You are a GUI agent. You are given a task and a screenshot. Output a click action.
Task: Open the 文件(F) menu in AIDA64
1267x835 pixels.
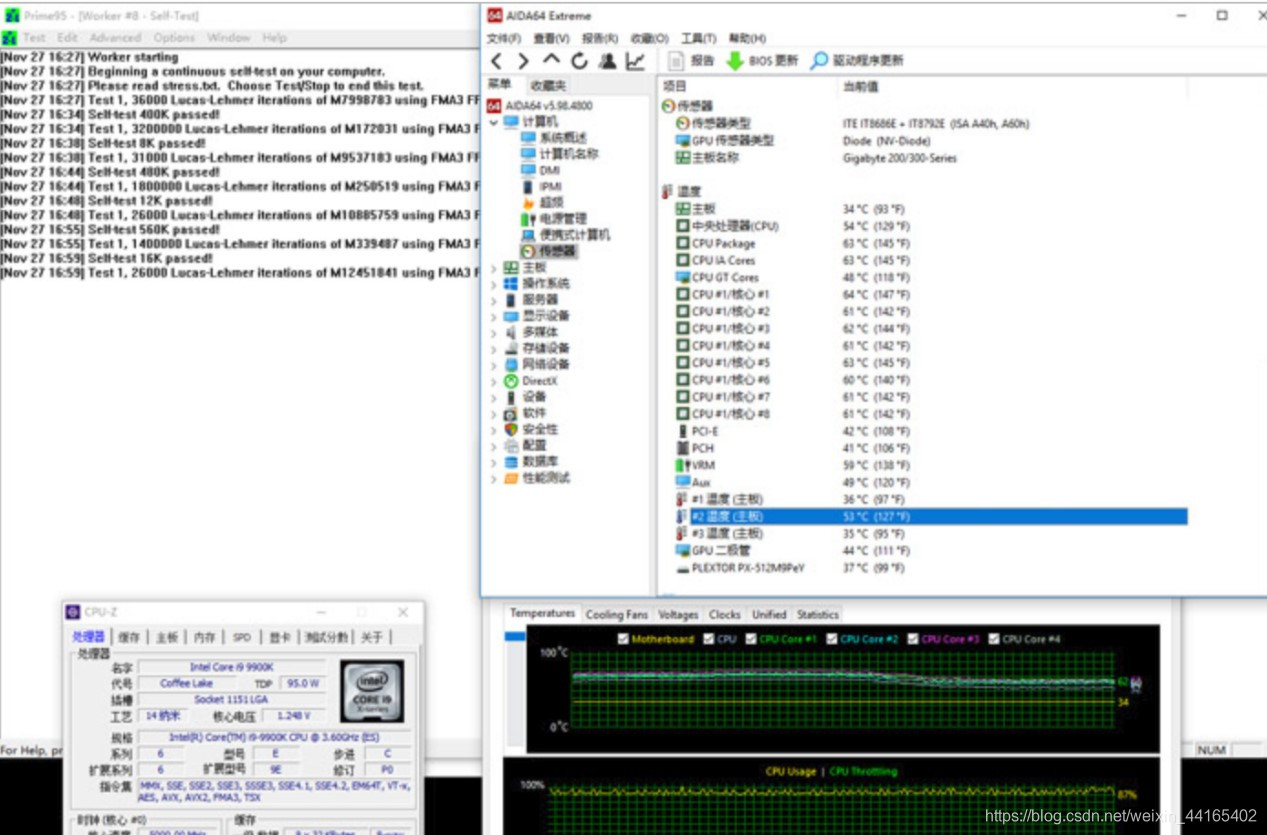[x=504, y=38]
